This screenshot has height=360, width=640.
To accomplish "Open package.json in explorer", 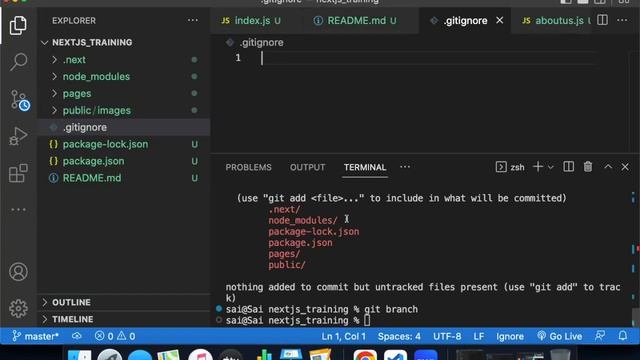I will [x=124, y=161].
